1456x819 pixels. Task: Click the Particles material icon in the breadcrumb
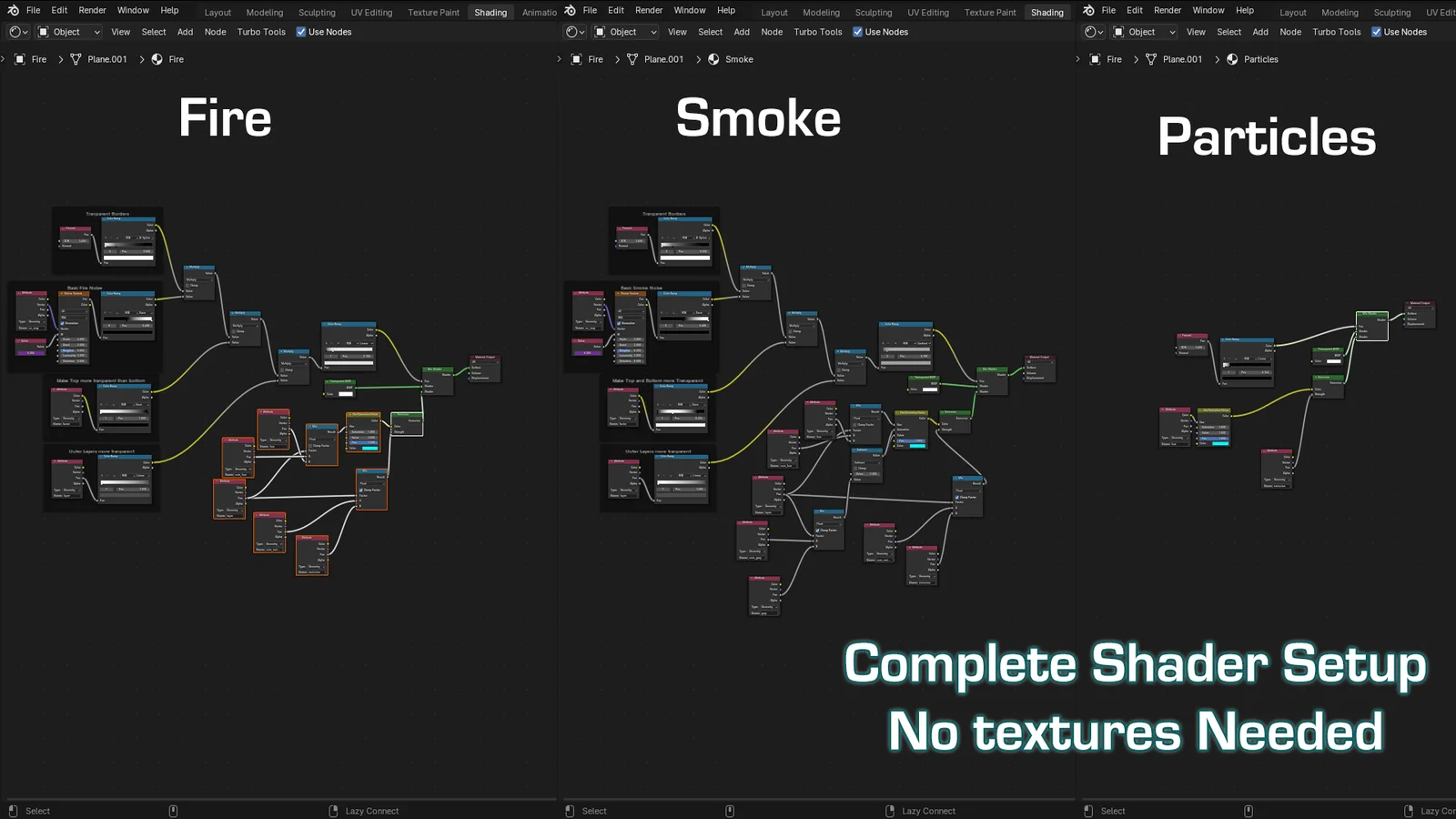1232,59
